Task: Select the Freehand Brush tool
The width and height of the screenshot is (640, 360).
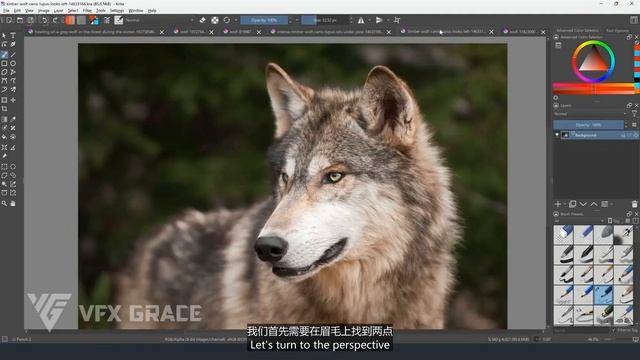Action: 4,55
